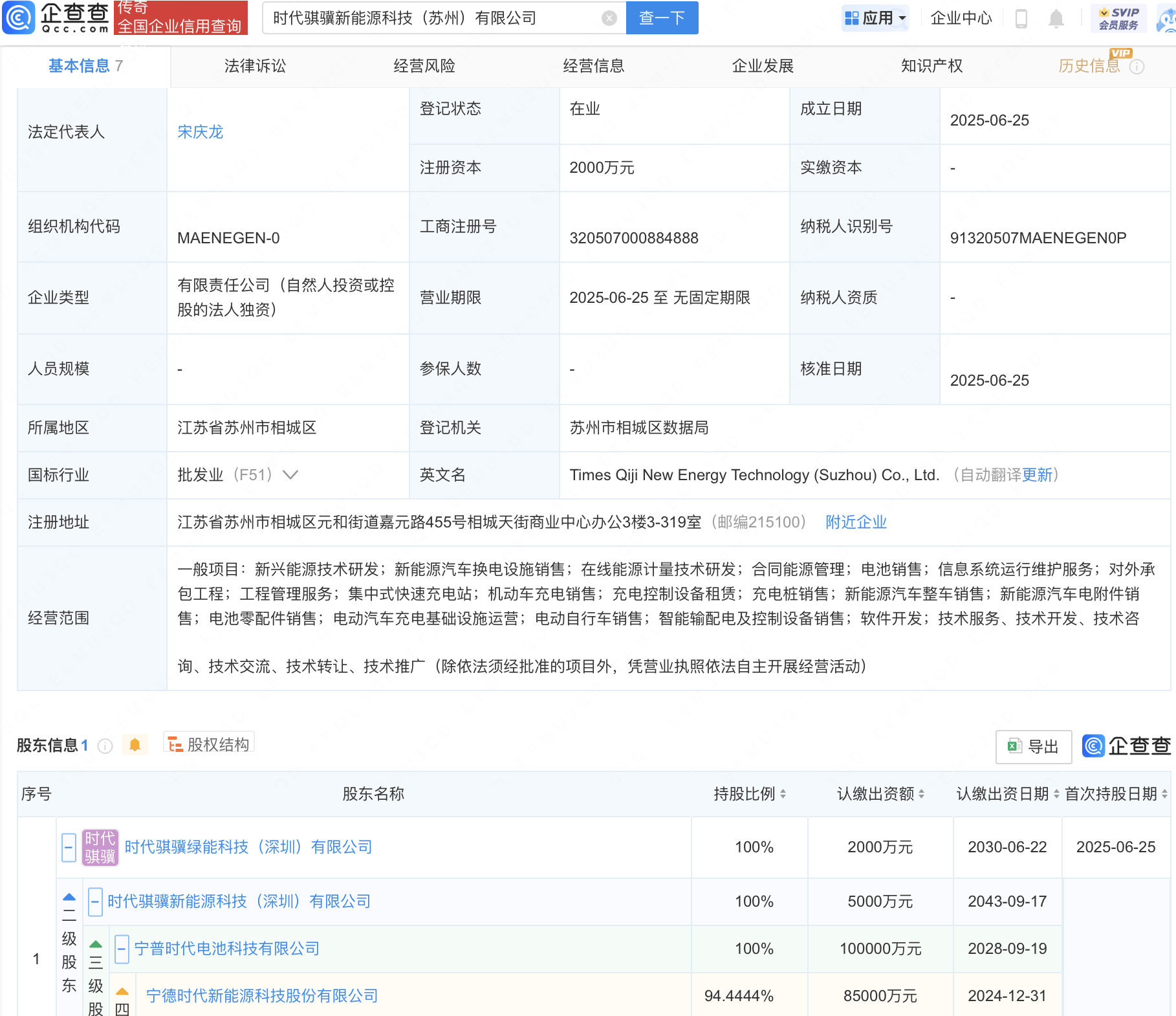
Task: Open SVIP member service badge
Action: [1118, 18]
